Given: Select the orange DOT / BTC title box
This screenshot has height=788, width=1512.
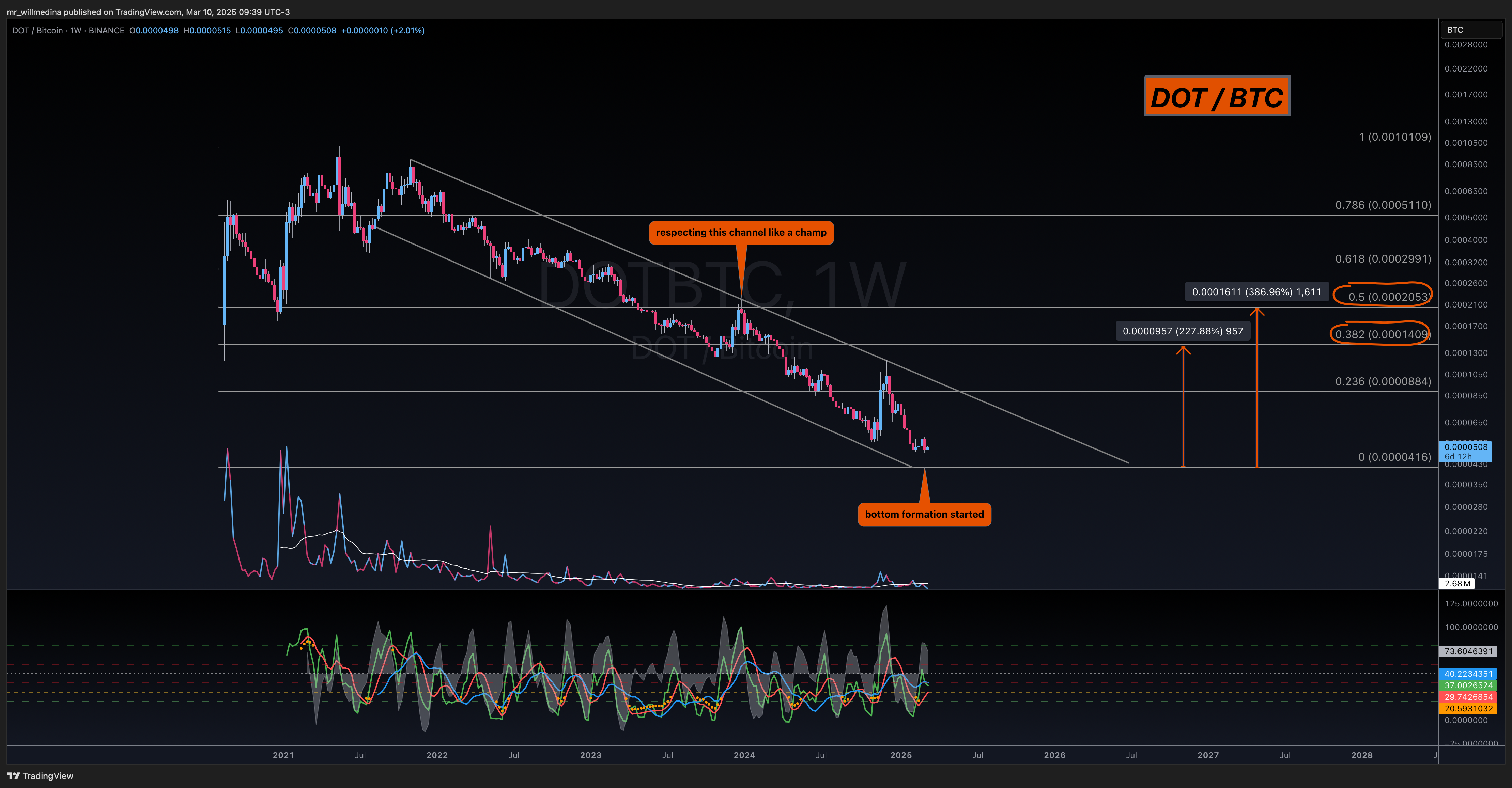Looking at the screenshot, I should 1217,96.
